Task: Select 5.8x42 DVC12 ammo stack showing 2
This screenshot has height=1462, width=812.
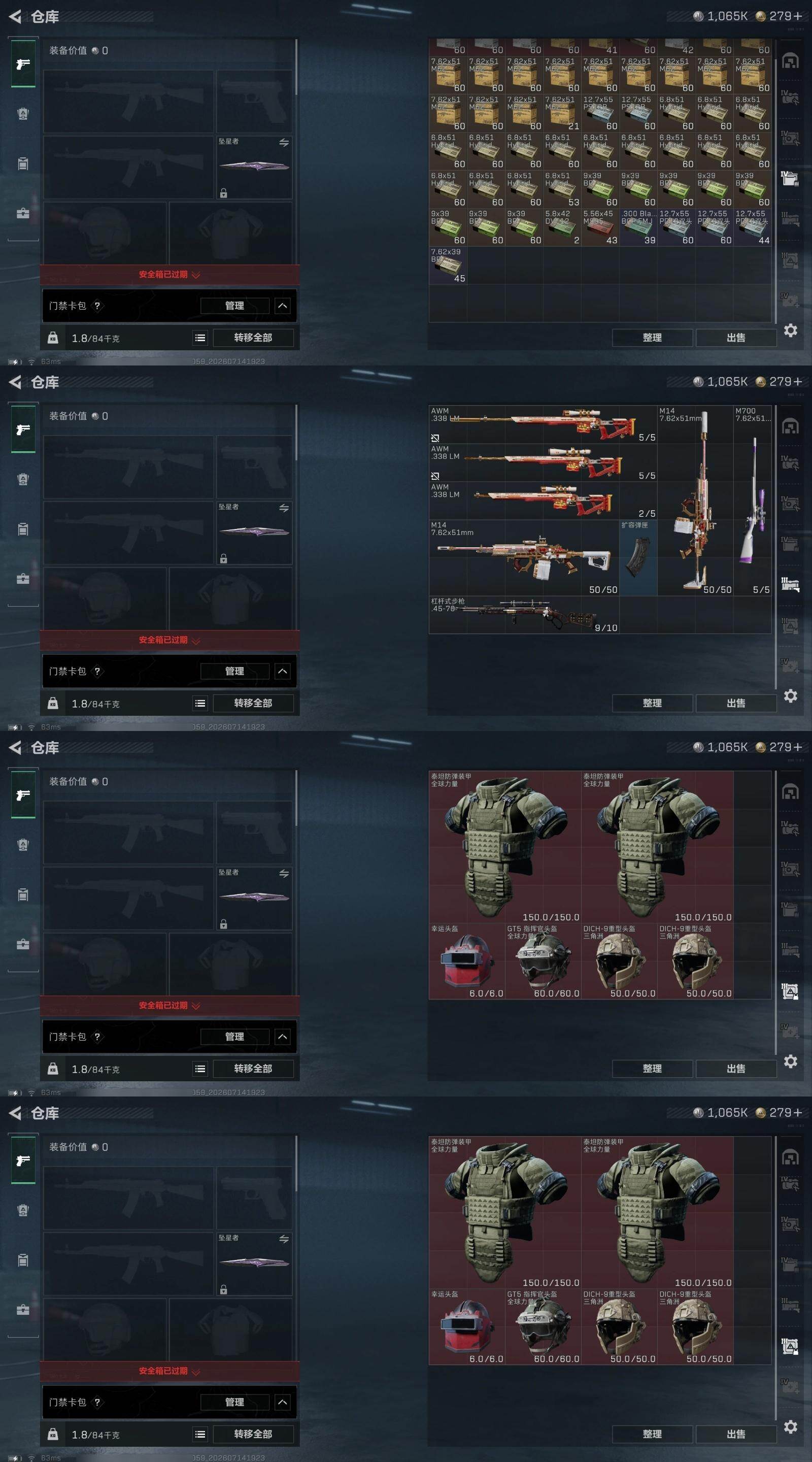Action: pyautogui.click(x=562, y=227)
